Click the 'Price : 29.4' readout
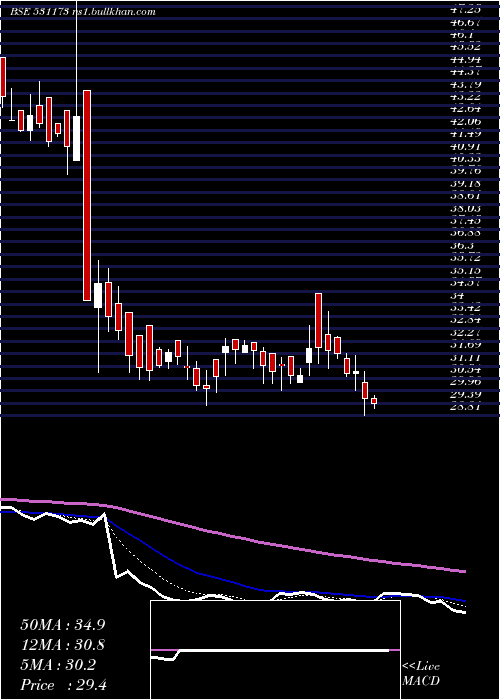The width and height of the screenshot is (500, 700). coord(63,685)
